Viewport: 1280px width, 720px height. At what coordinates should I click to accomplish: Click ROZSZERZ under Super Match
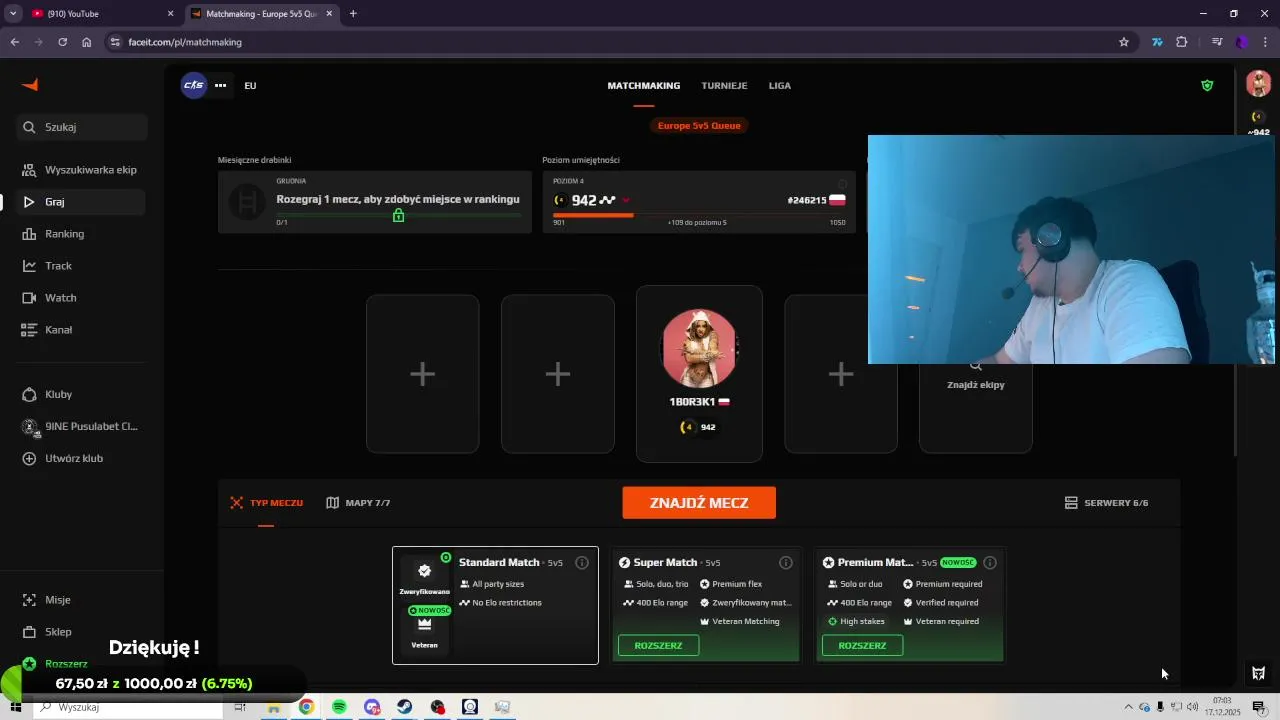pos(658,645)
